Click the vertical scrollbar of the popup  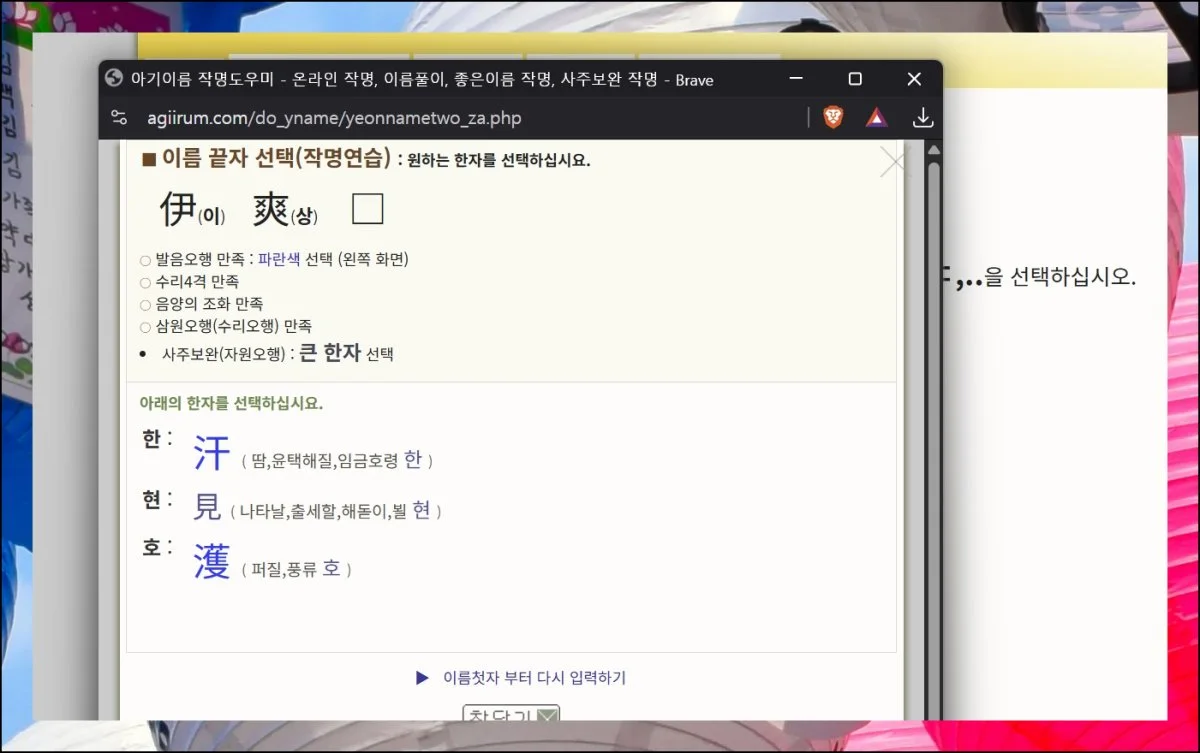point(933,400)
